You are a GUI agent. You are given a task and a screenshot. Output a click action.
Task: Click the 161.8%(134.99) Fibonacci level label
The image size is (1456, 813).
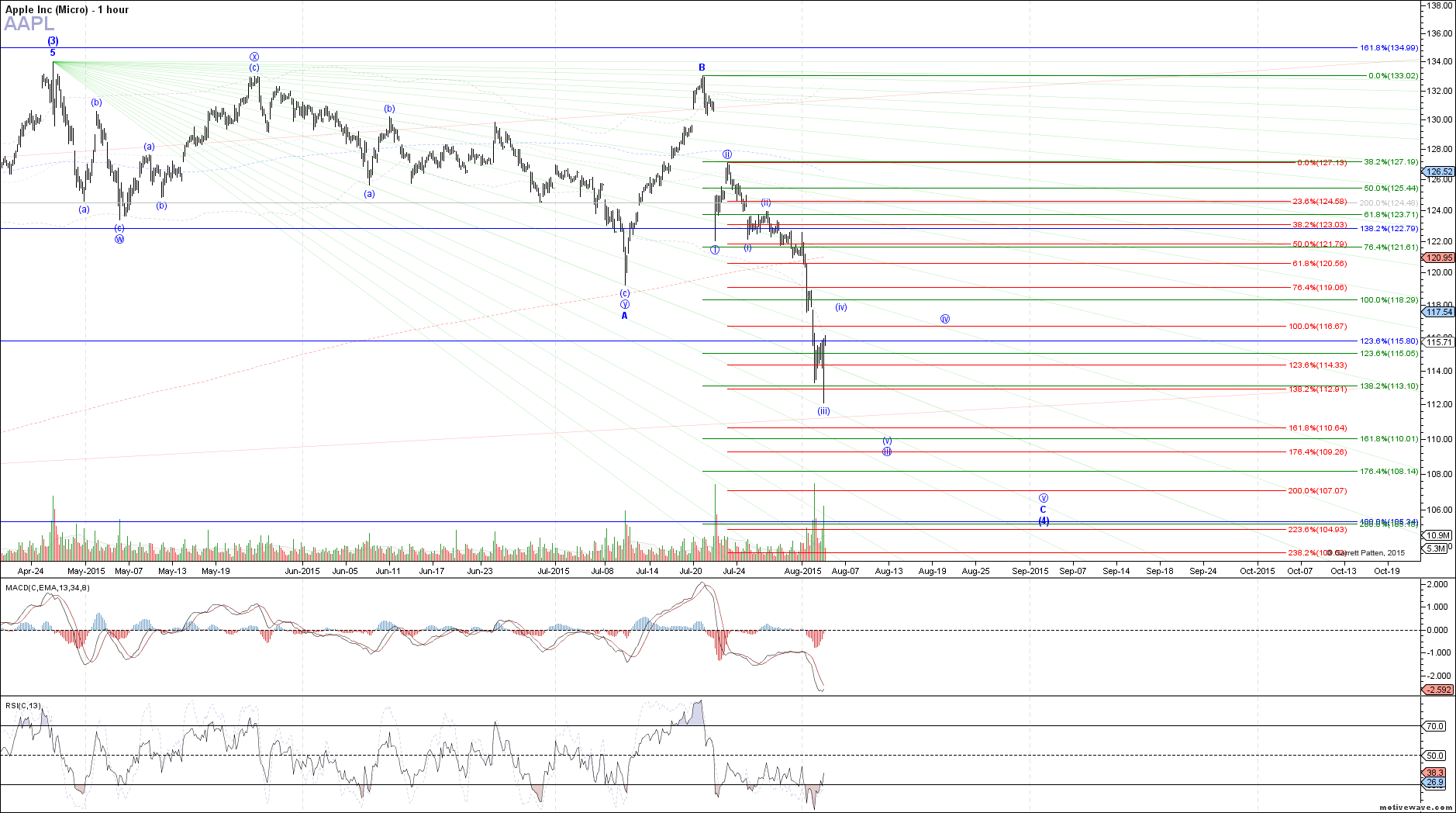coord(1389,48)
